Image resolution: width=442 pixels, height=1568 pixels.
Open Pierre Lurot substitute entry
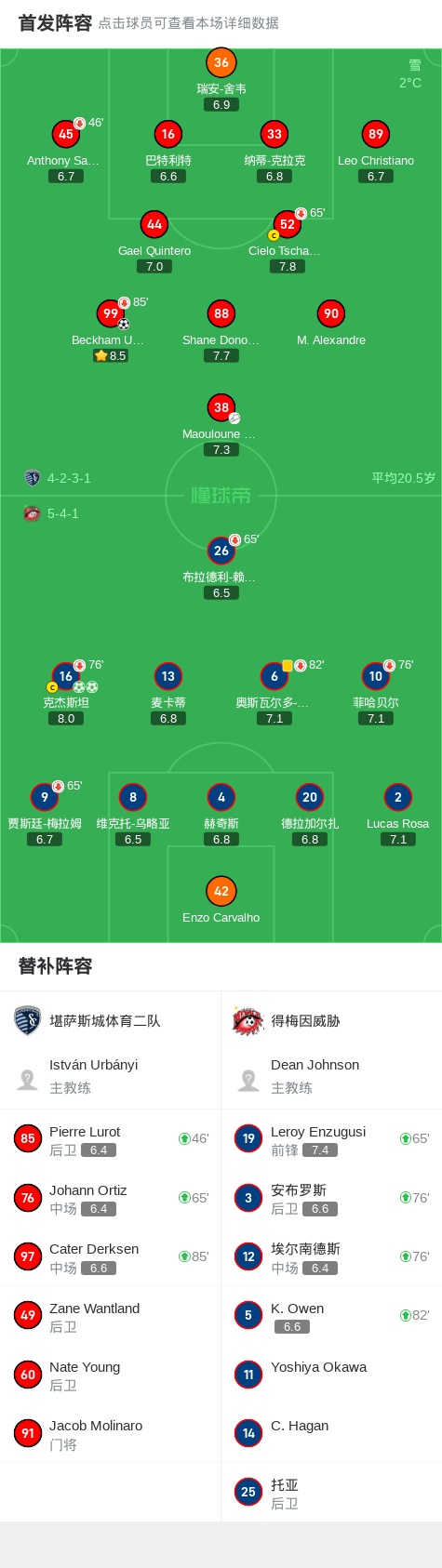tap(111, 1138)
